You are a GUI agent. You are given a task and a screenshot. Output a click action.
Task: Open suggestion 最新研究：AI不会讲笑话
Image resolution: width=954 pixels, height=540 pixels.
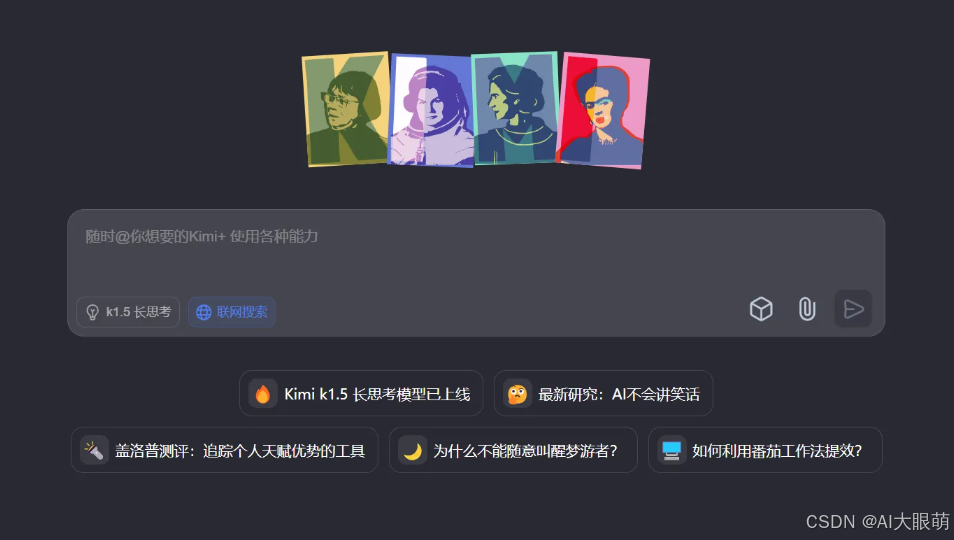click(x=603, y=393)
